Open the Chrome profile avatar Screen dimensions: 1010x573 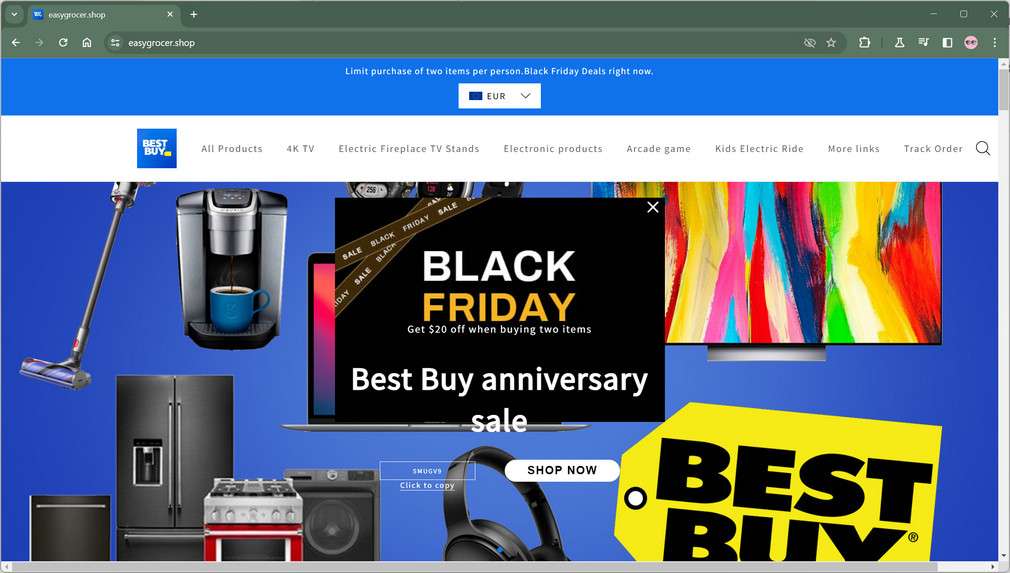tap(971, 42)
